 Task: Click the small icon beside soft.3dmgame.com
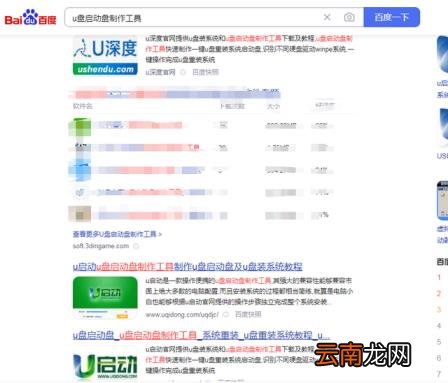pyautogui.click(x=136, y=246)
